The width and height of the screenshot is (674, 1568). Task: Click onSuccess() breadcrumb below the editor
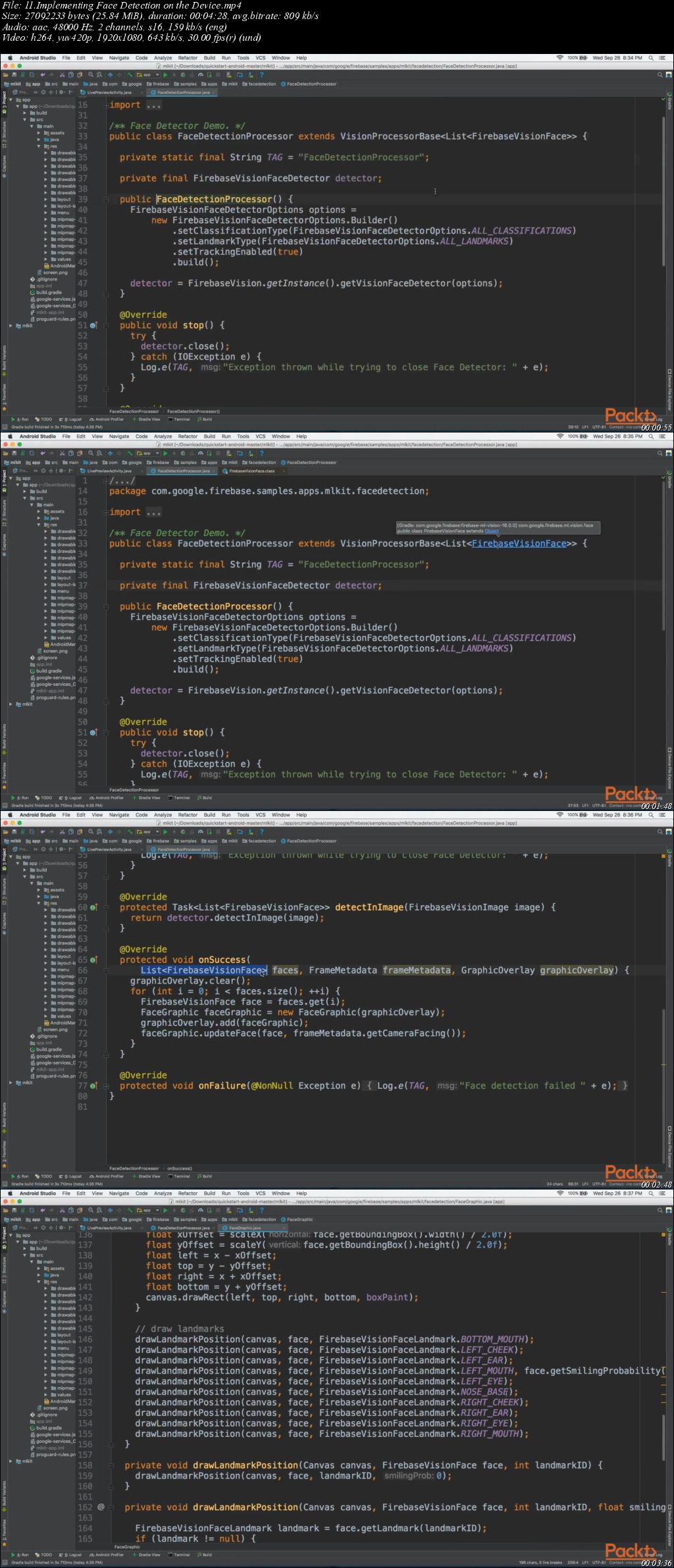point(180,1168)
